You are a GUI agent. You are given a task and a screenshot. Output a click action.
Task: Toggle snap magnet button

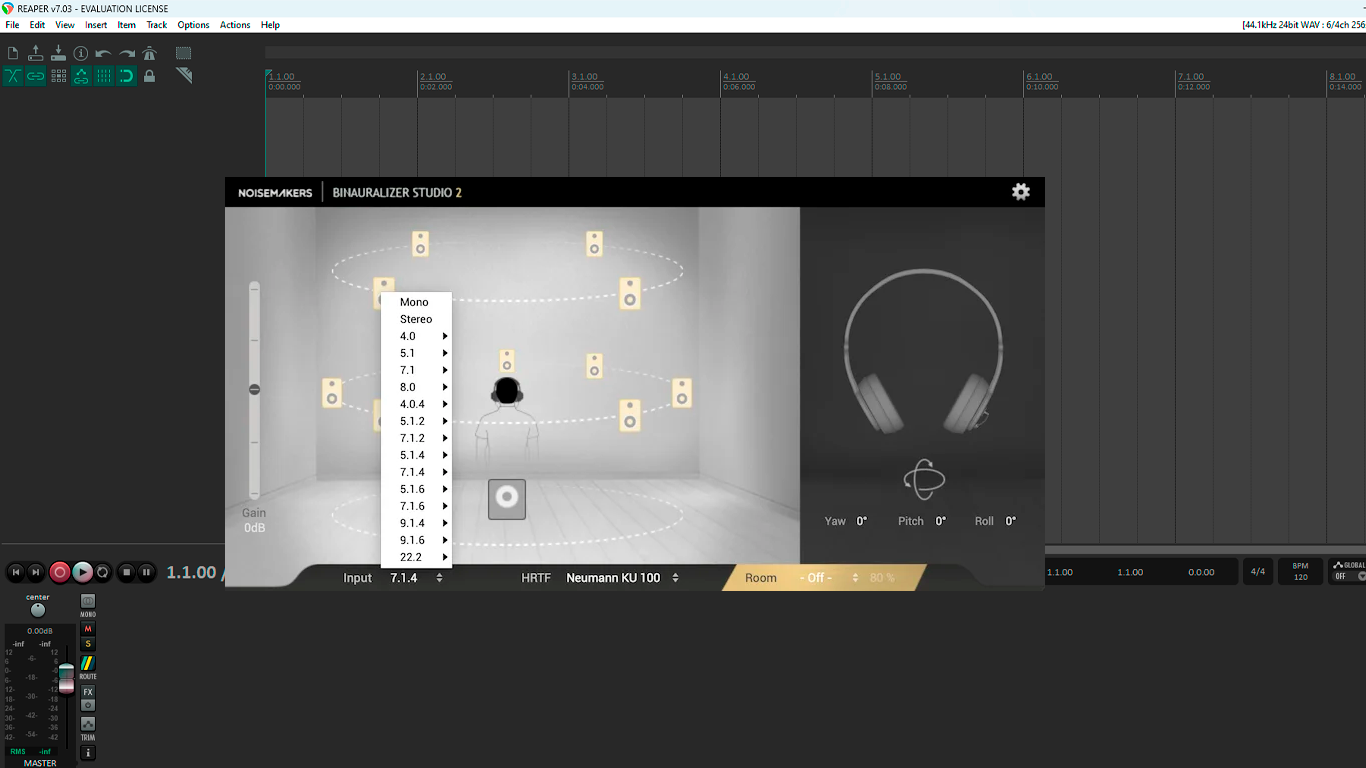coord(127,75)
